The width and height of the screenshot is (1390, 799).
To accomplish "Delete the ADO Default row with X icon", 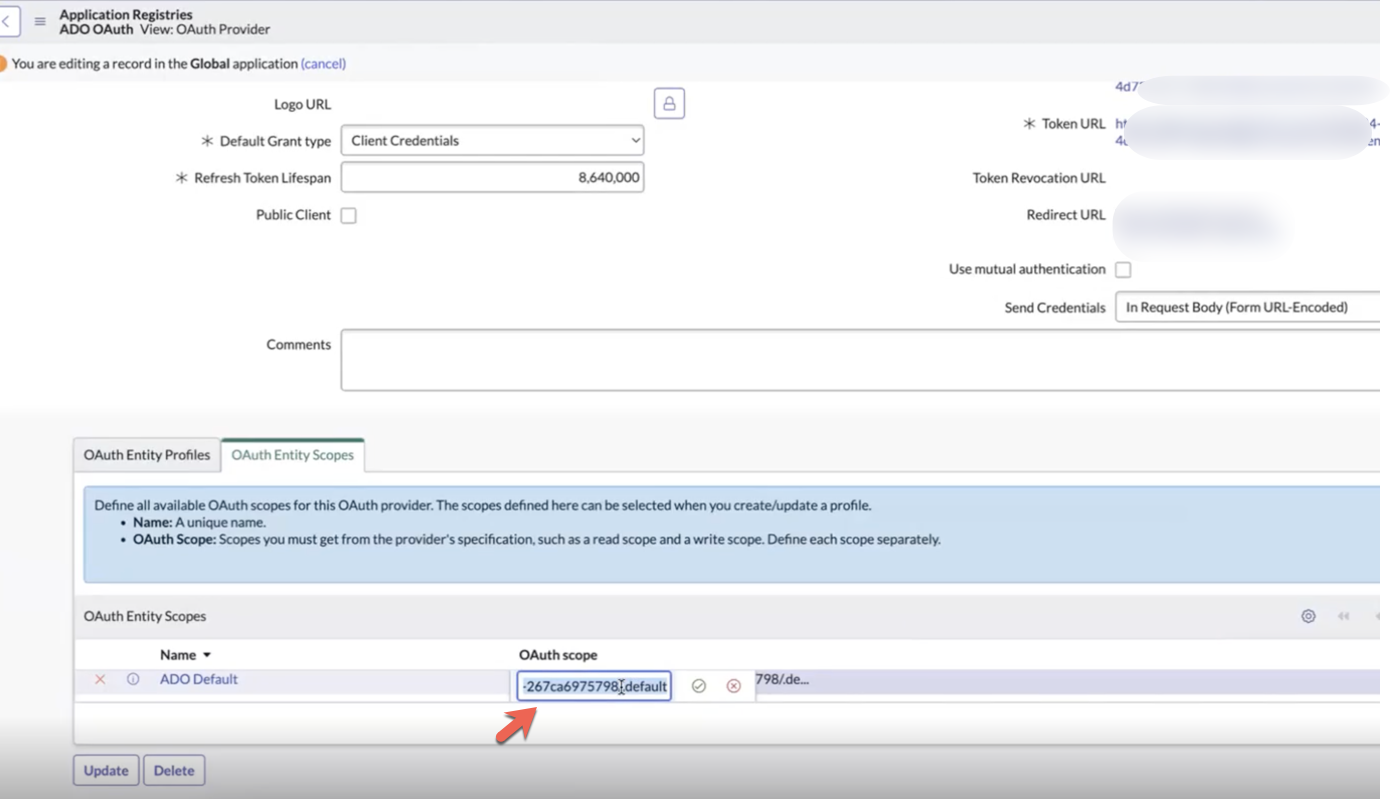I will (x=100, y=680).
